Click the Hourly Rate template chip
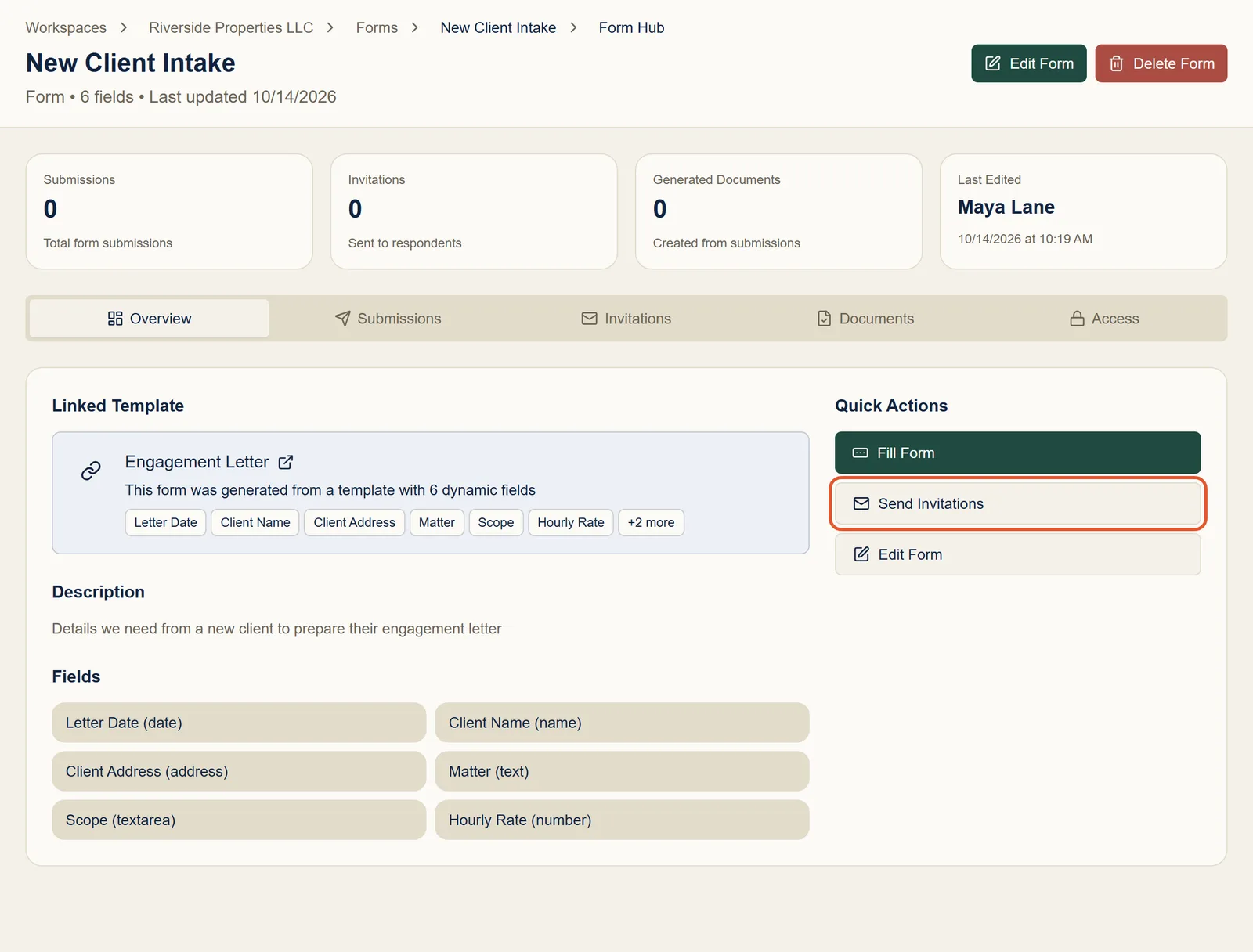1253x952 pixels. tap(570, 522)
